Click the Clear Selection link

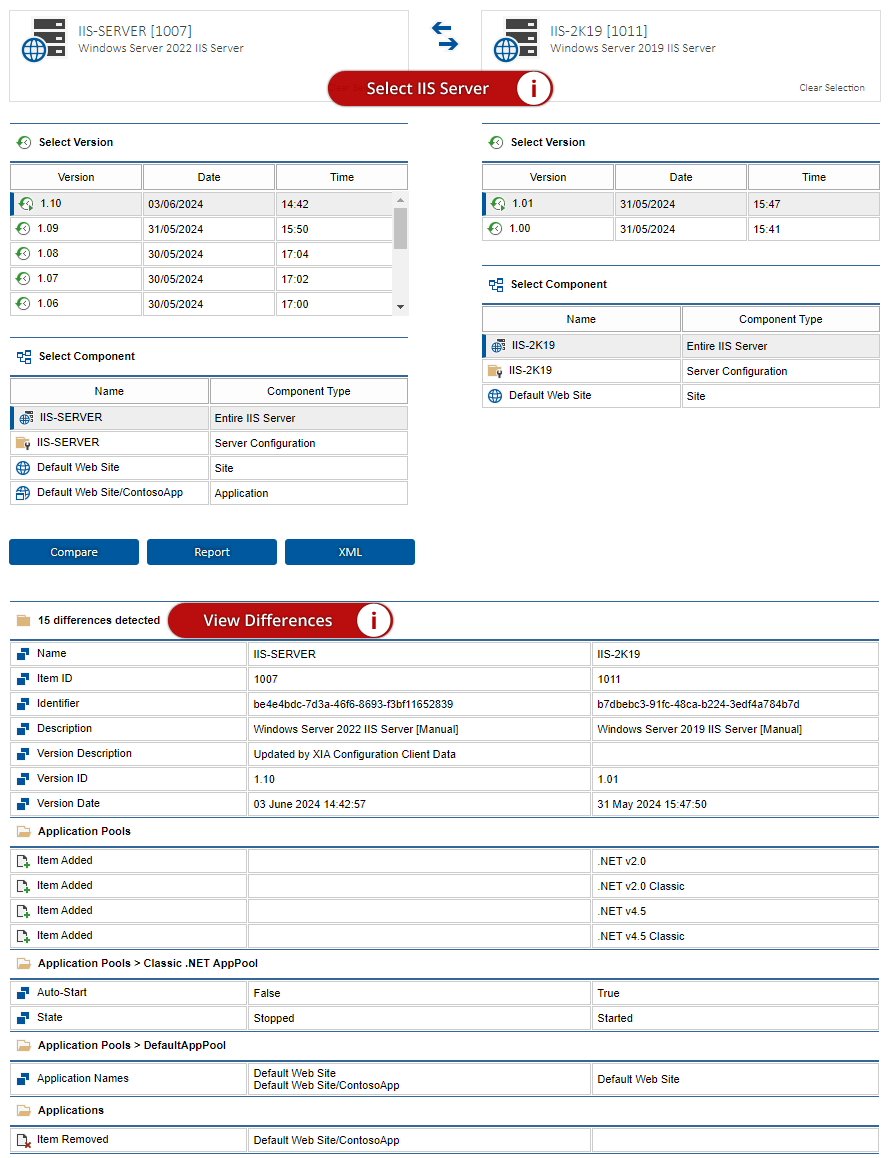coord(831,88)
